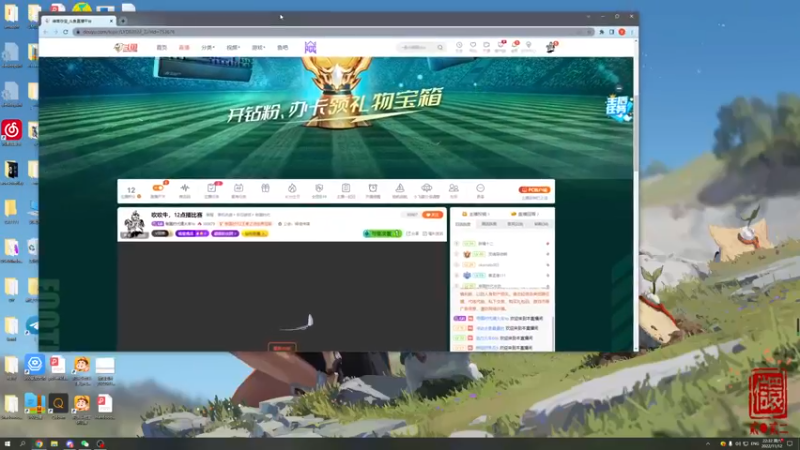Click the streamer avatar in the room header
Viewport: 800px width, 450px height.
135,224
